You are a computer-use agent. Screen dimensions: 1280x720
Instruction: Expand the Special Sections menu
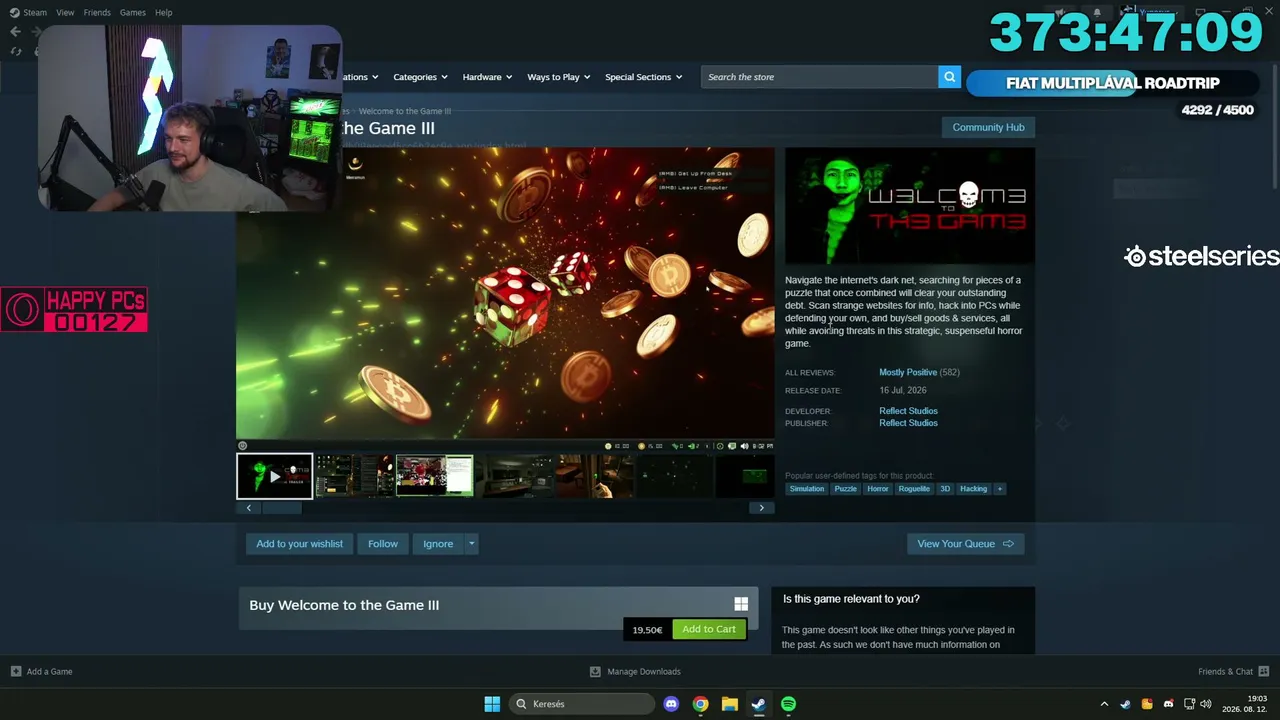(643, 77)
